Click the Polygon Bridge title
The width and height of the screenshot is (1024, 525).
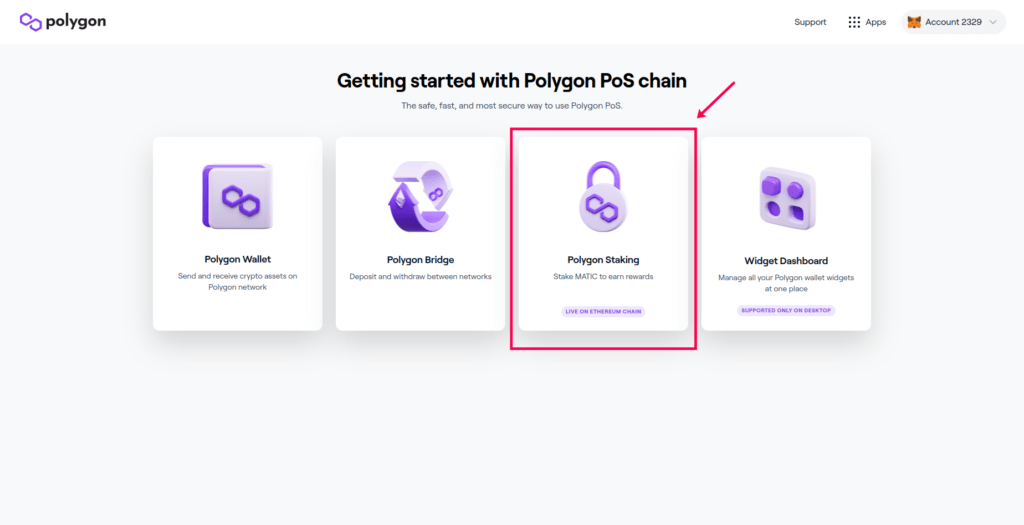click(420, 260)
